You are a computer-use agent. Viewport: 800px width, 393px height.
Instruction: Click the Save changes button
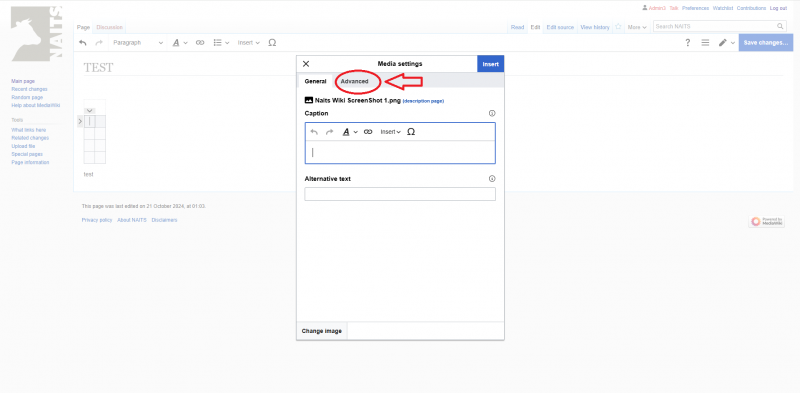(766, 43)
